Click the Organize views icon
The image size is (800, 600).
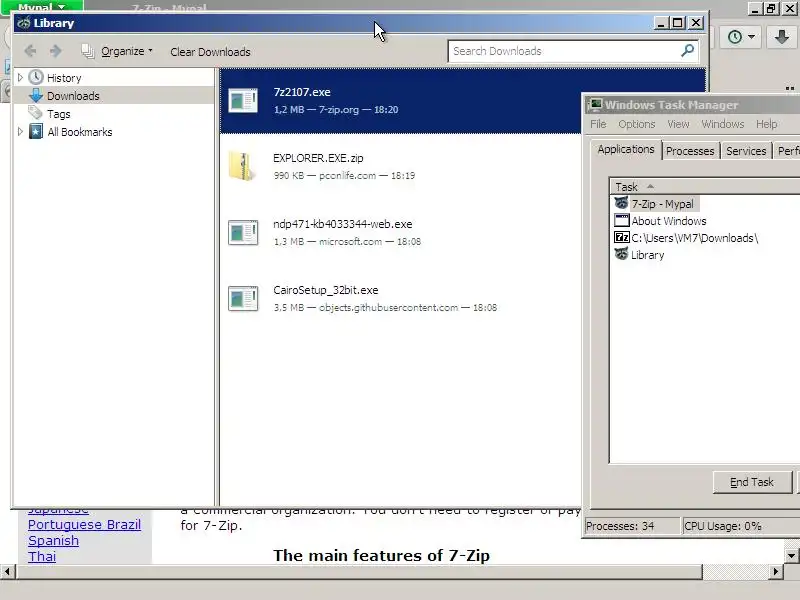coord(88,51)
